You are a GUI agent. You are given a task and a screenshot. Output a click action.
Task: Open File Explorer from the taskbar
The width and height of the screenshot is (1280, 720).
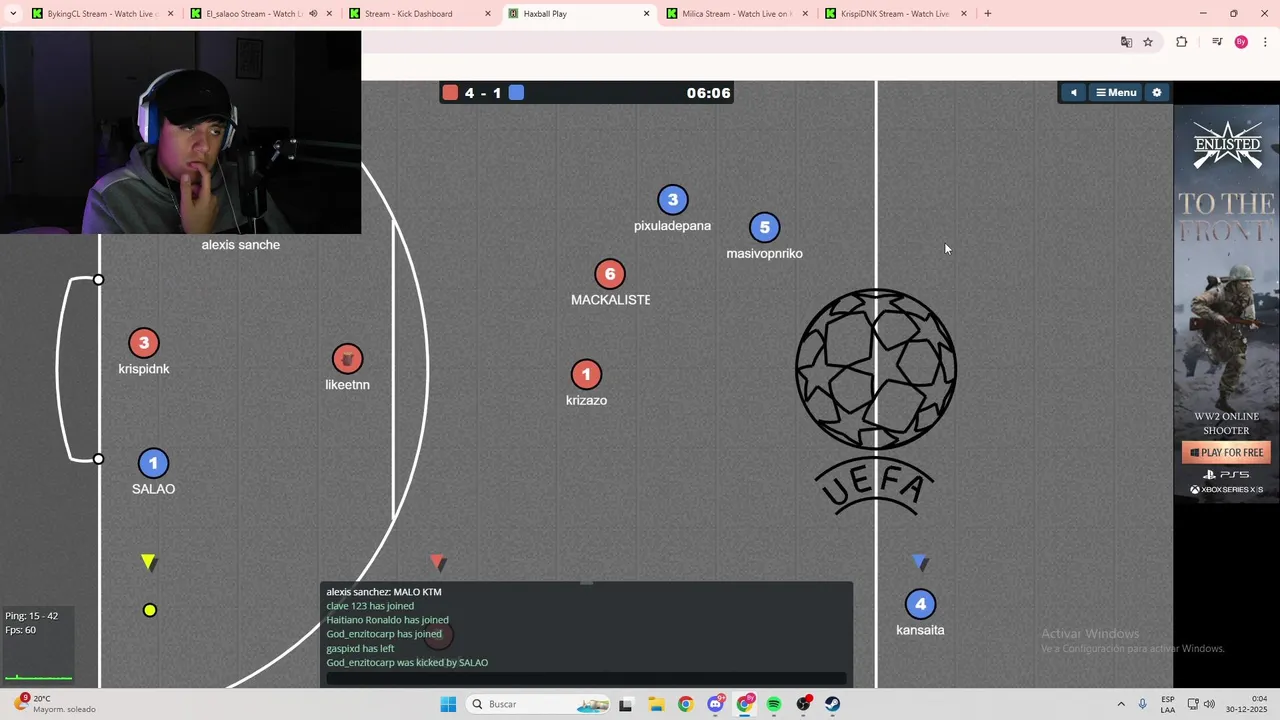click(656, 704)
